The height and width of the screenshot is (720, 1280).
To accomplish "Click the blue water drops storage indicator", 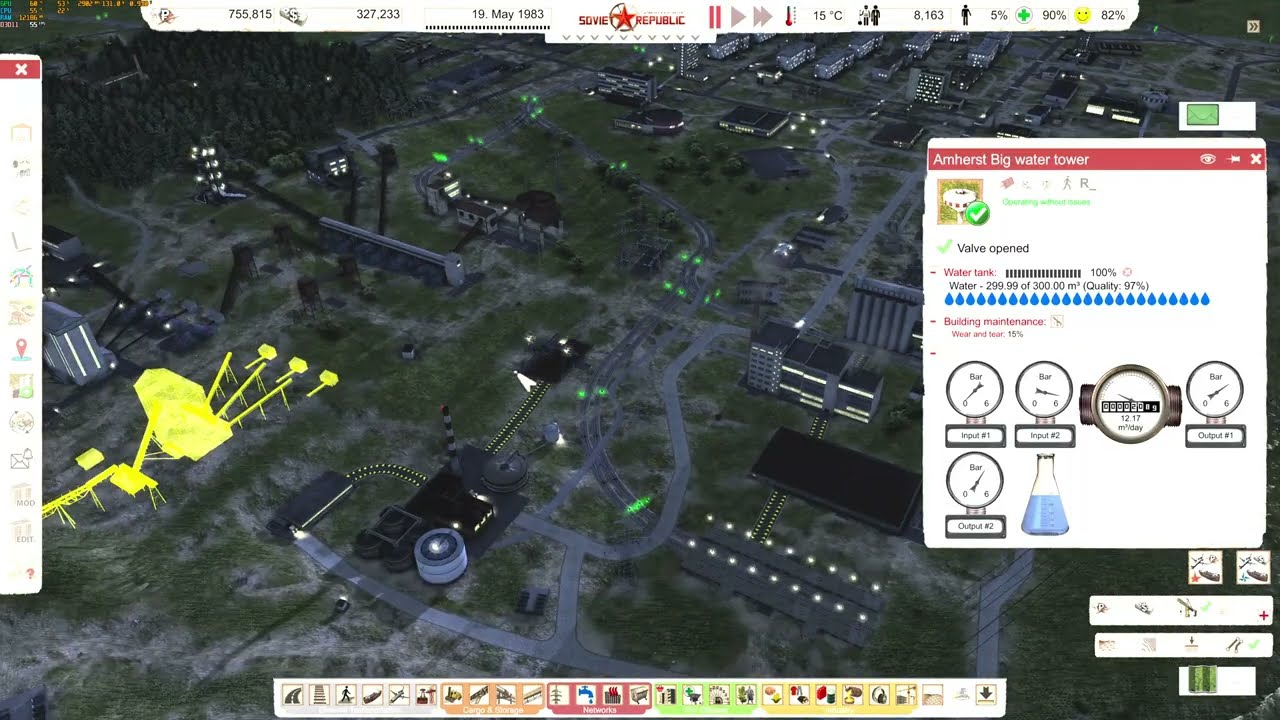I will (x=1077, y=299).
